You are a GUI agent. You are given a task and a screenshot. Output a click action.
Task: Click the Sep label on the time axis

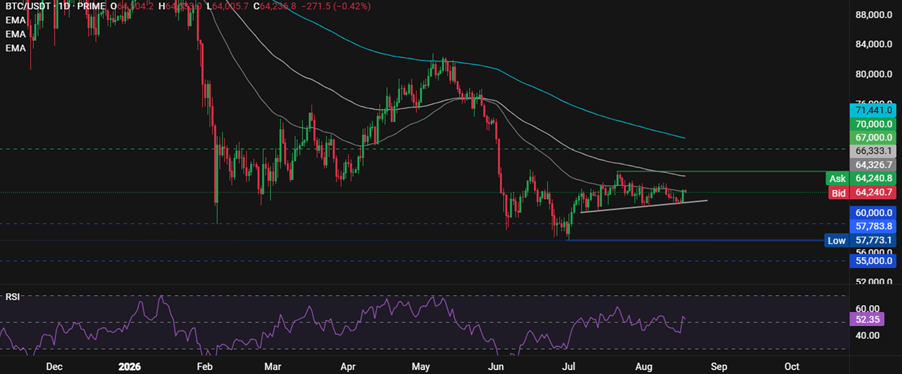coord(719,367)
